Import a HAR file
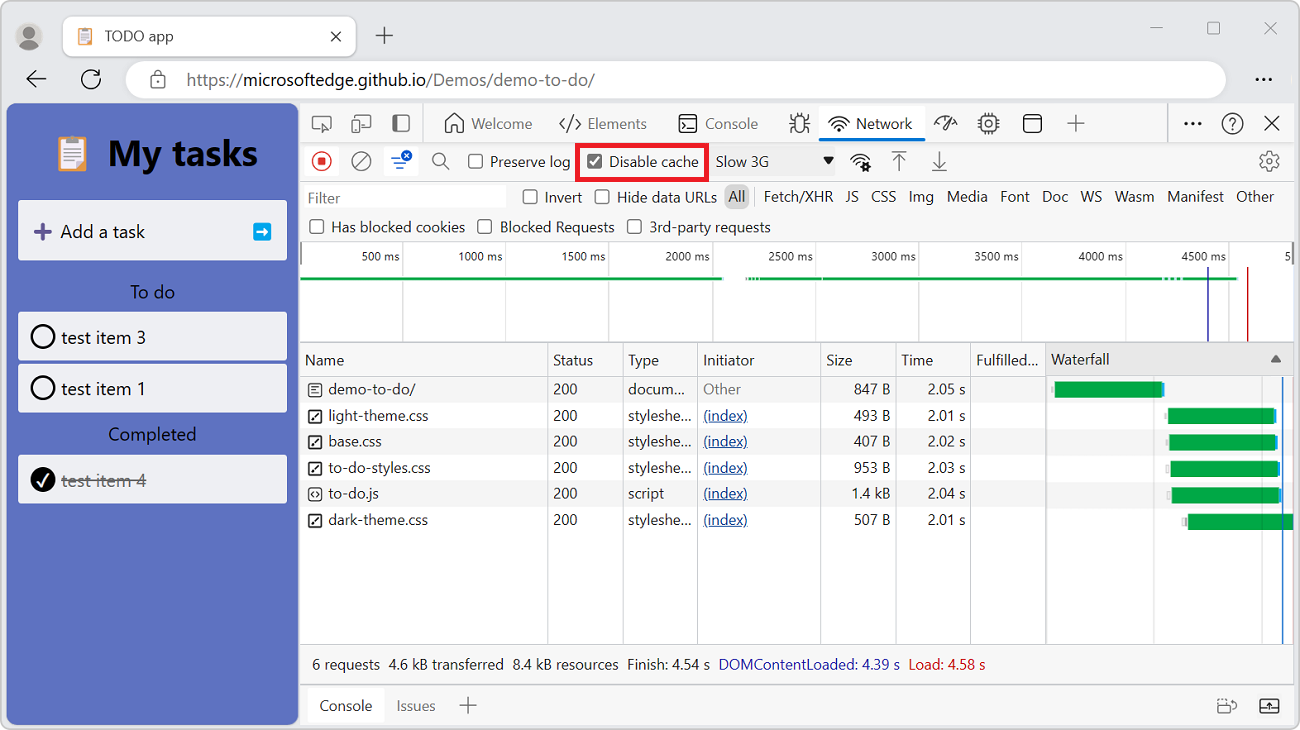The height and width of the screenshot is (730, 1300). coord(900,161)
